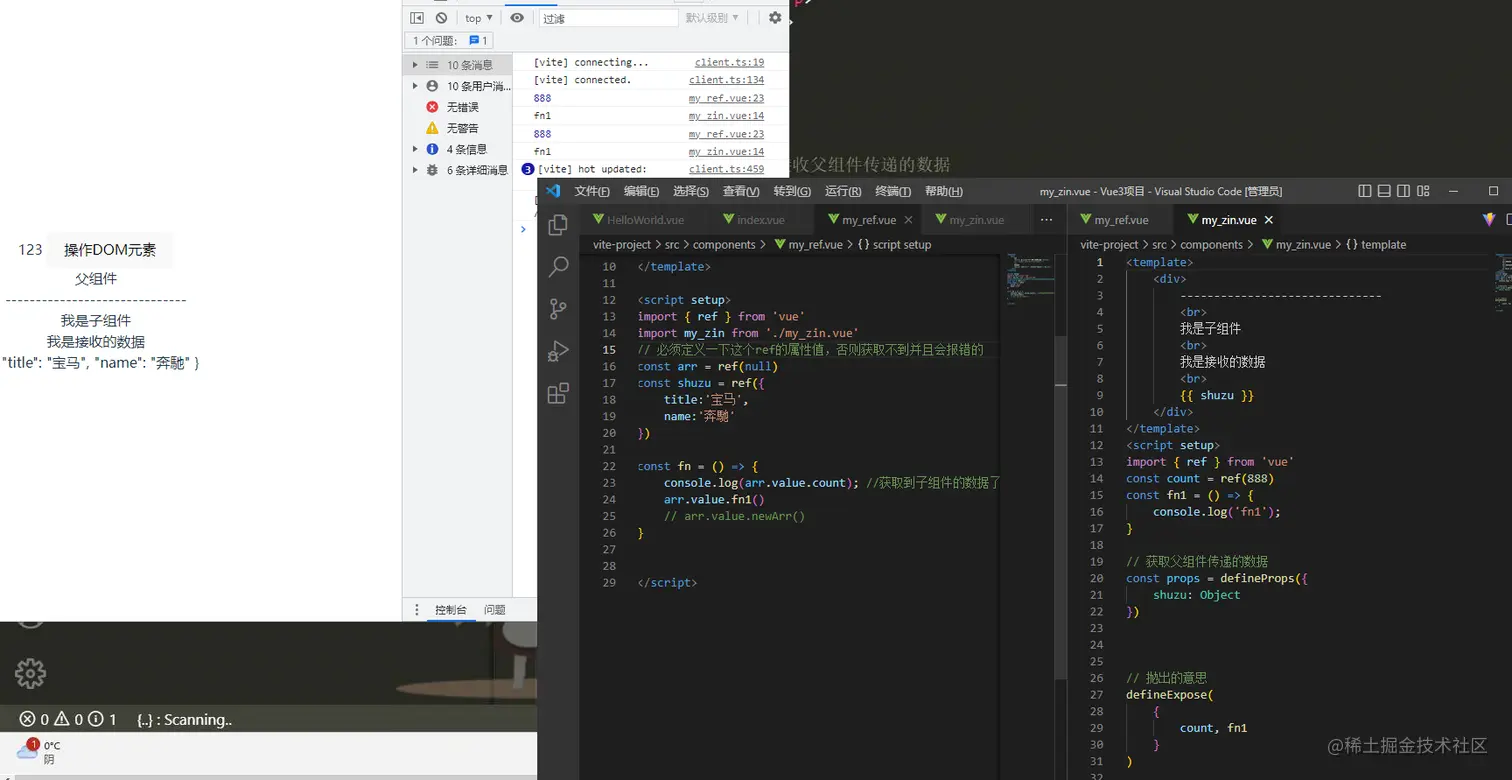The image size is (1512, 780).
Task: Clear the DevTools console
Action: click(x=441, y=18)
